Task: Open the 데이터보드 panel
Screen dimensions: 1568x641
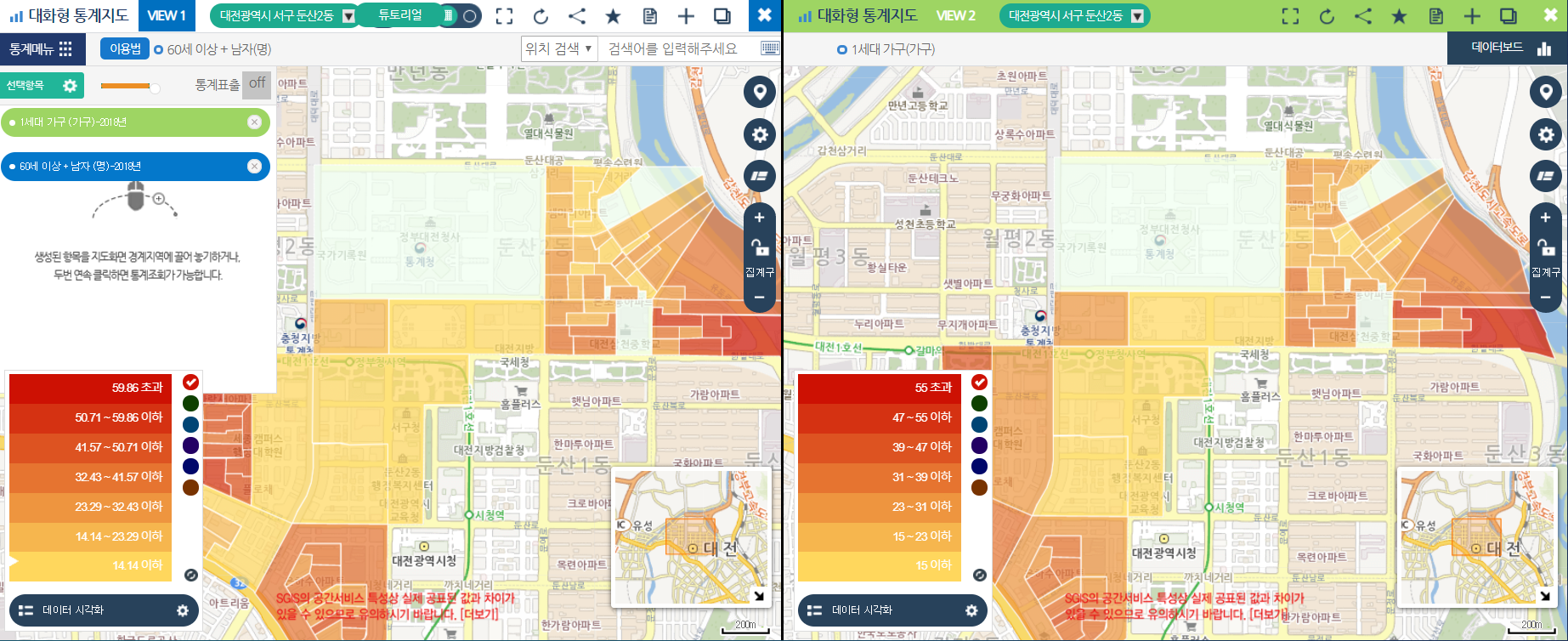Action: [x=1507, y=48]
